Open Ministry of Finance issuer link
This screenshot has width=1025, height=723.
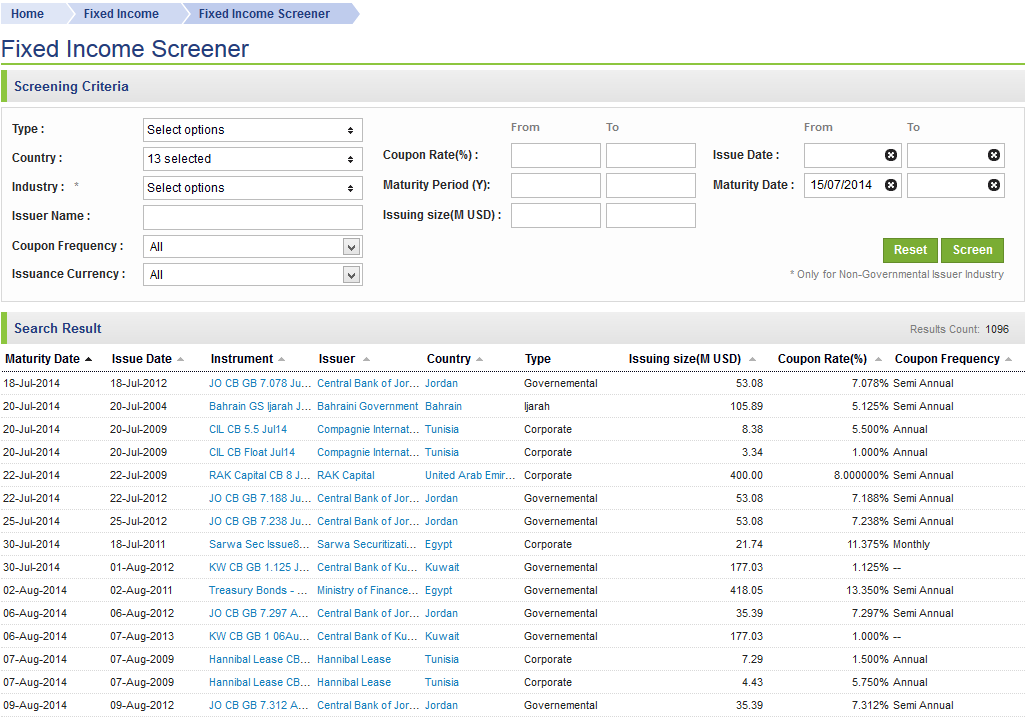(x=367, y=590)
